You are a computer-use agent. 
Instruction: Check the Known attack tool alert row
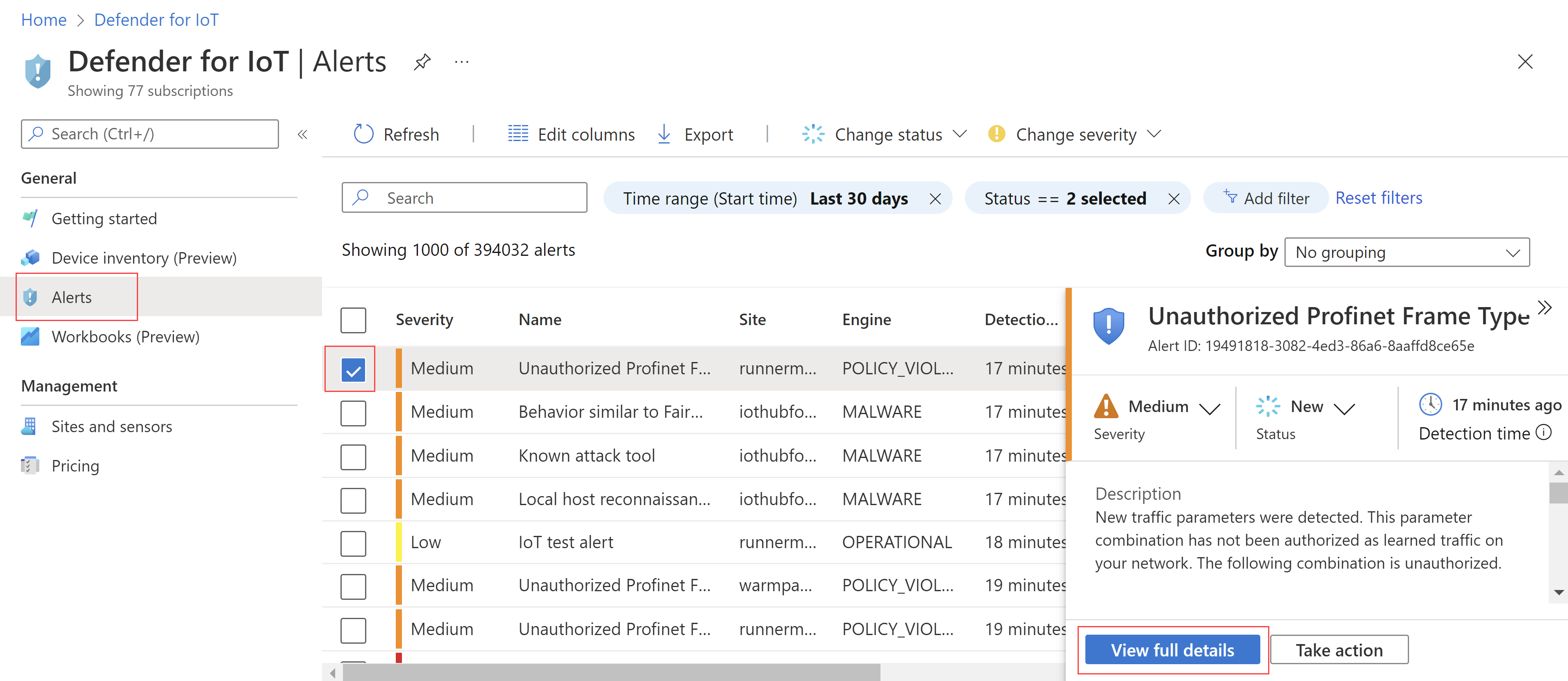click(353, 456)
